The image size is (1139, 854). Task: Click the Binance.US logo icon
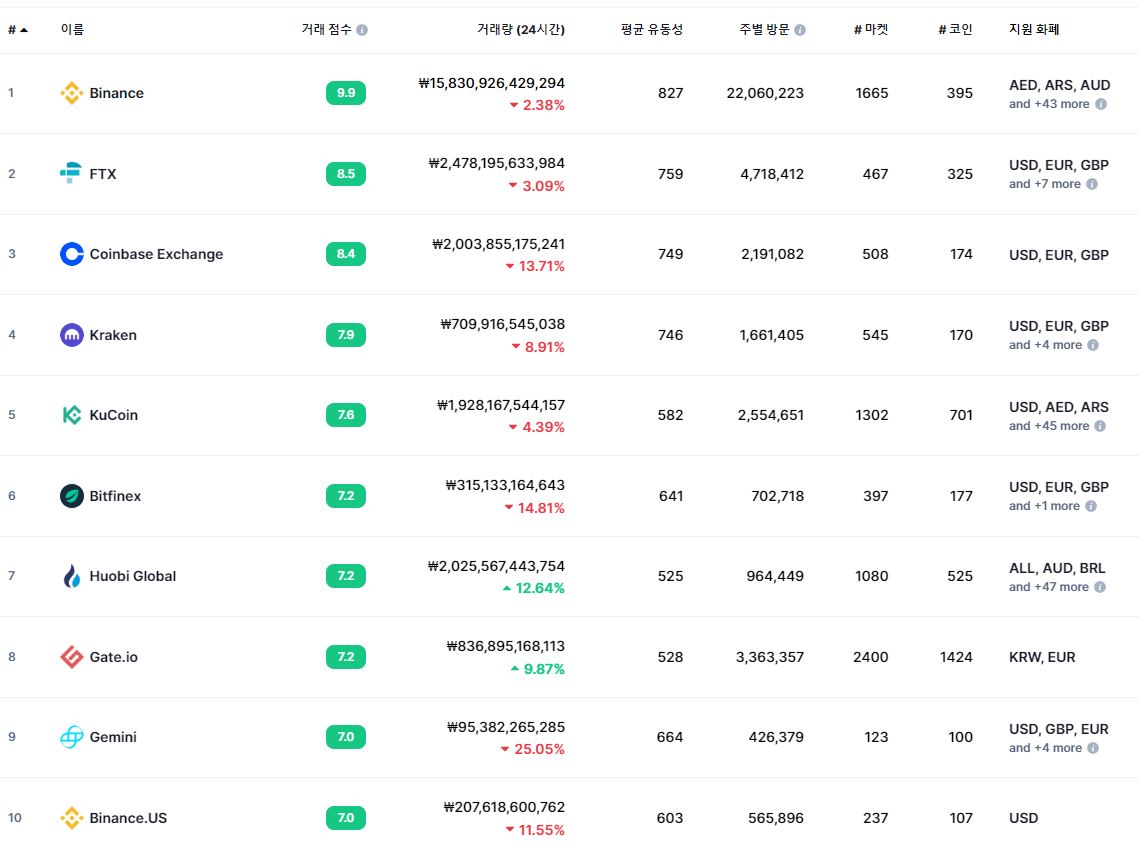tap(71, 818)
